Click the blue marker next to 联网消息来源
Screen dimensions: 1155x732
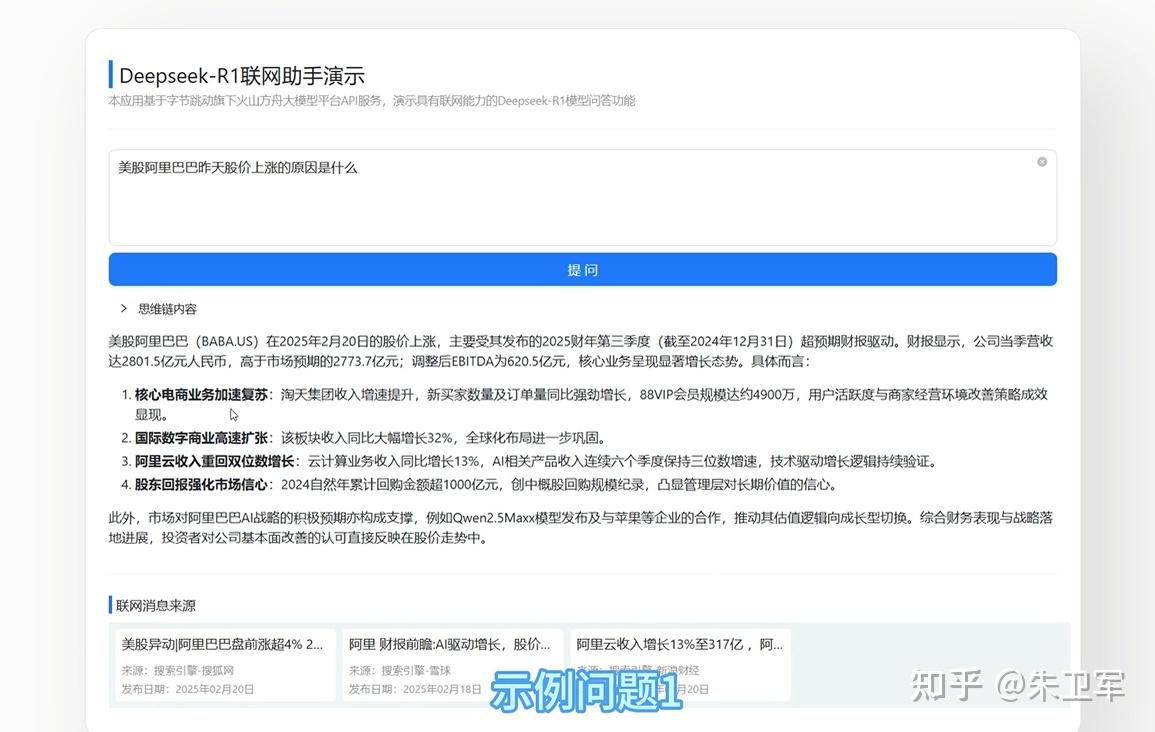point(111,604)
